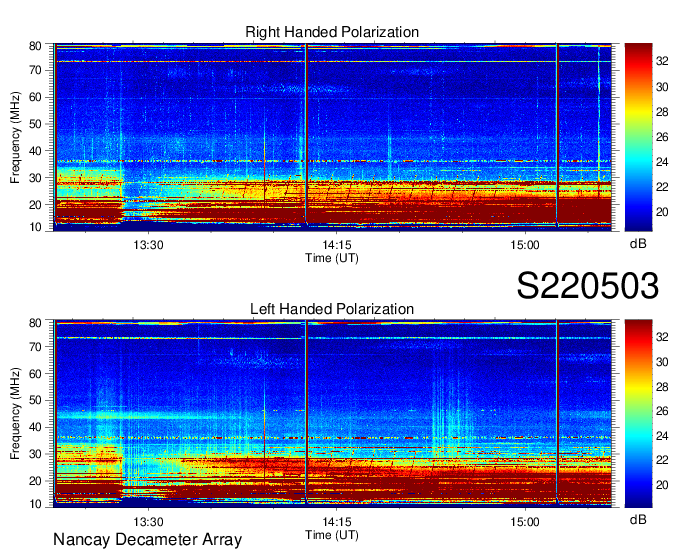Select the S220503 observation label
The image size is (680, 552).
pyautogui.click(x=588, y=286)
